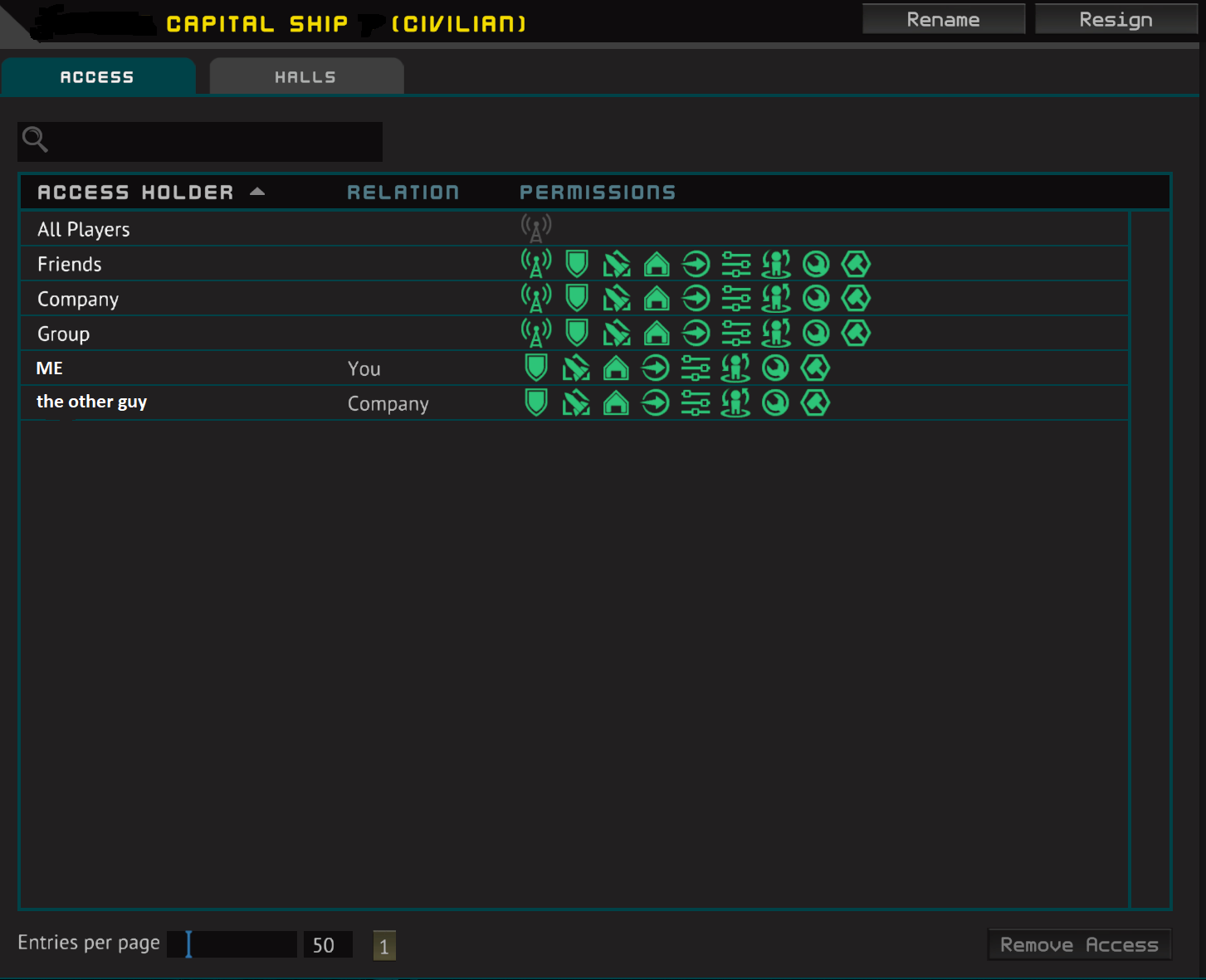Edit the entries per page value 50
This screenshot has width=1206, height=980.
pos(328,944)
